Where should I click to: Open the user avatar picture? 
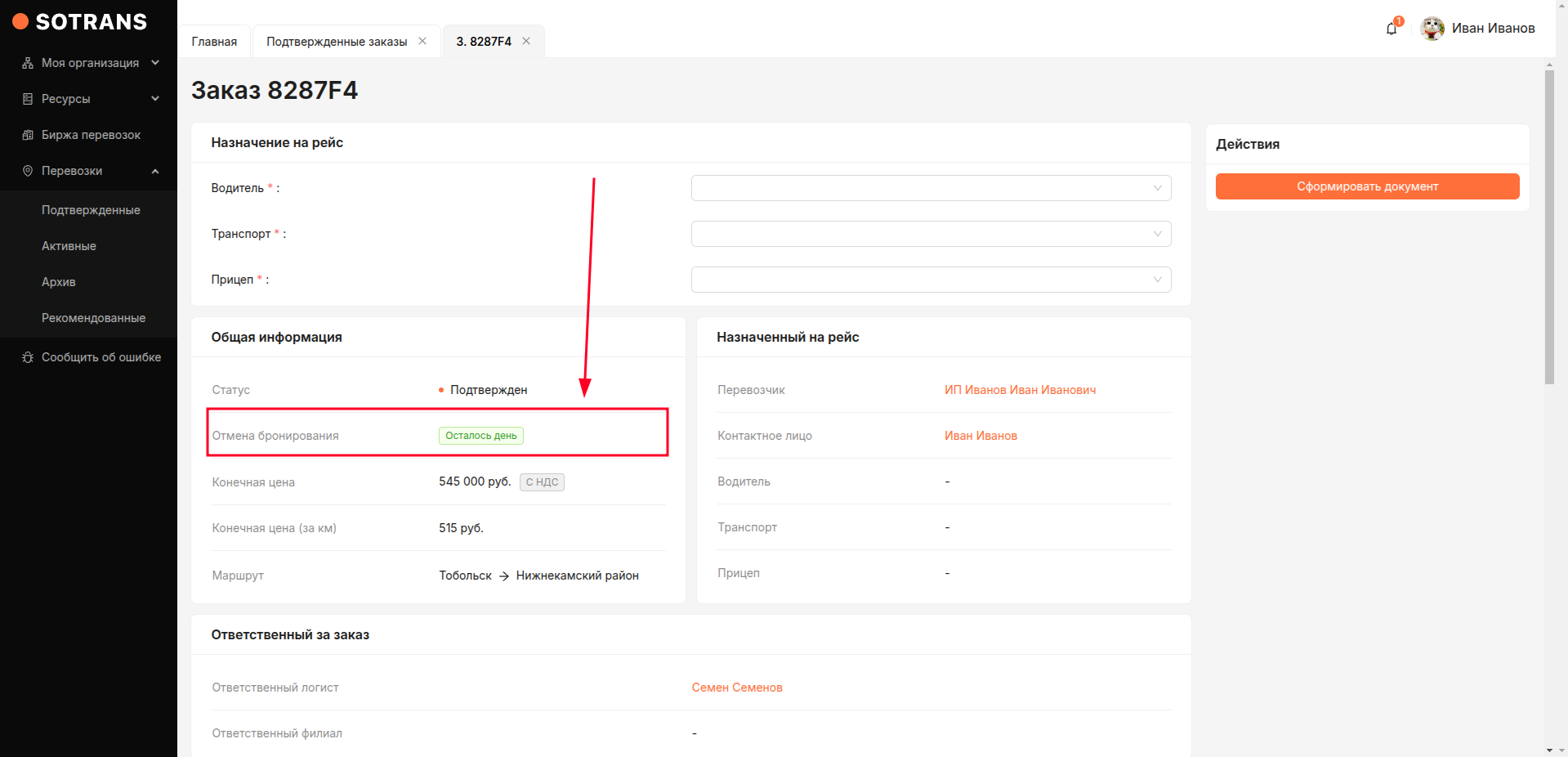click(1432, 29)
